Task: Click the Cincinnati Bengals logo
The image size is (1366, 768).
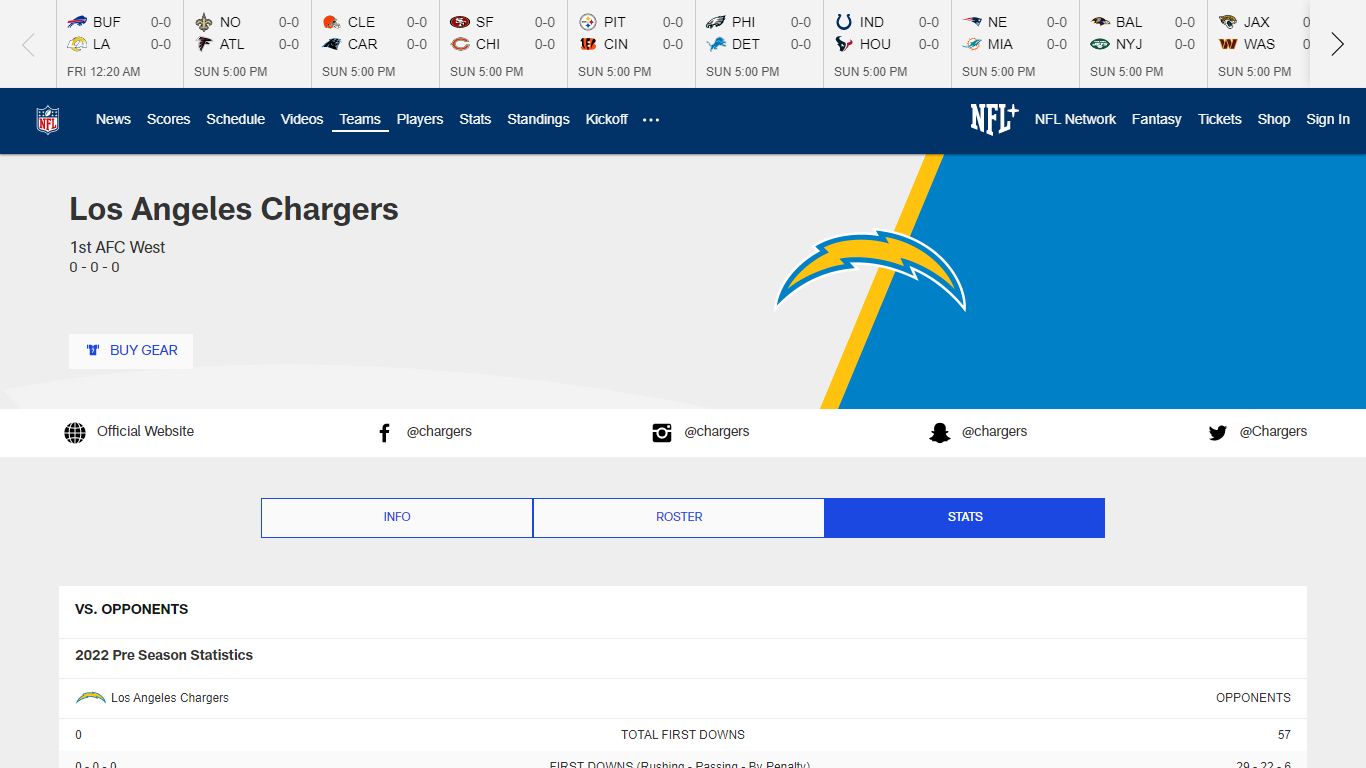Action: [588, 44]
